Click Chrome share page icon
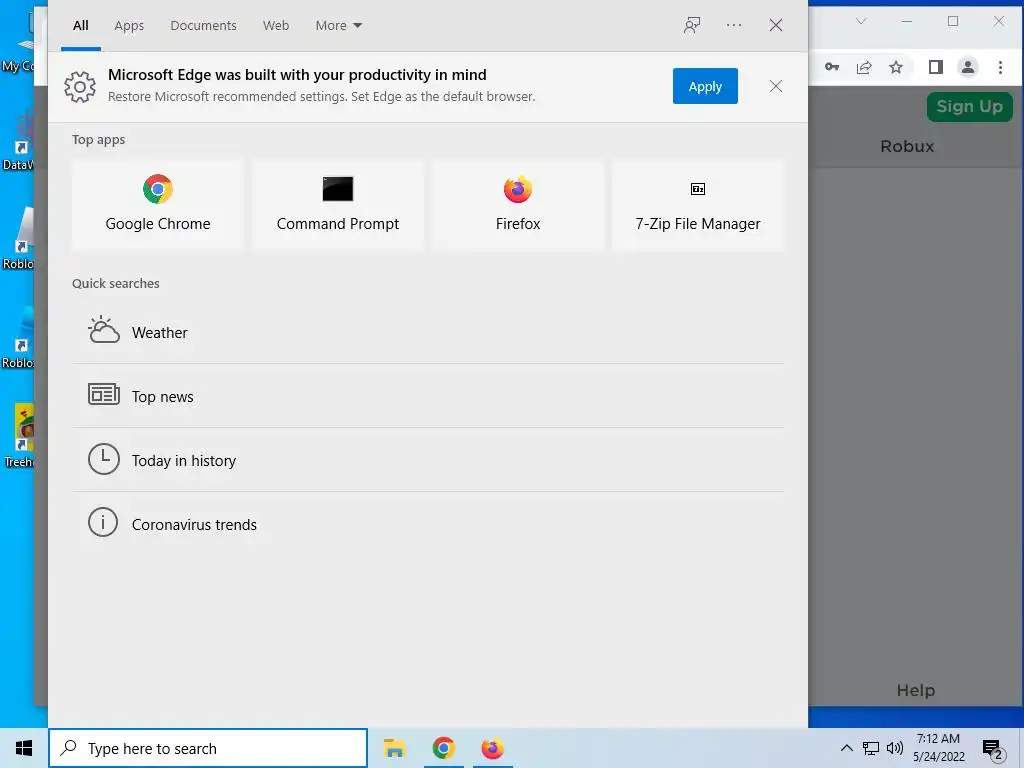The width and height of the screenshot is (1024, 768). pyautogui.click(x=864, y=67)
